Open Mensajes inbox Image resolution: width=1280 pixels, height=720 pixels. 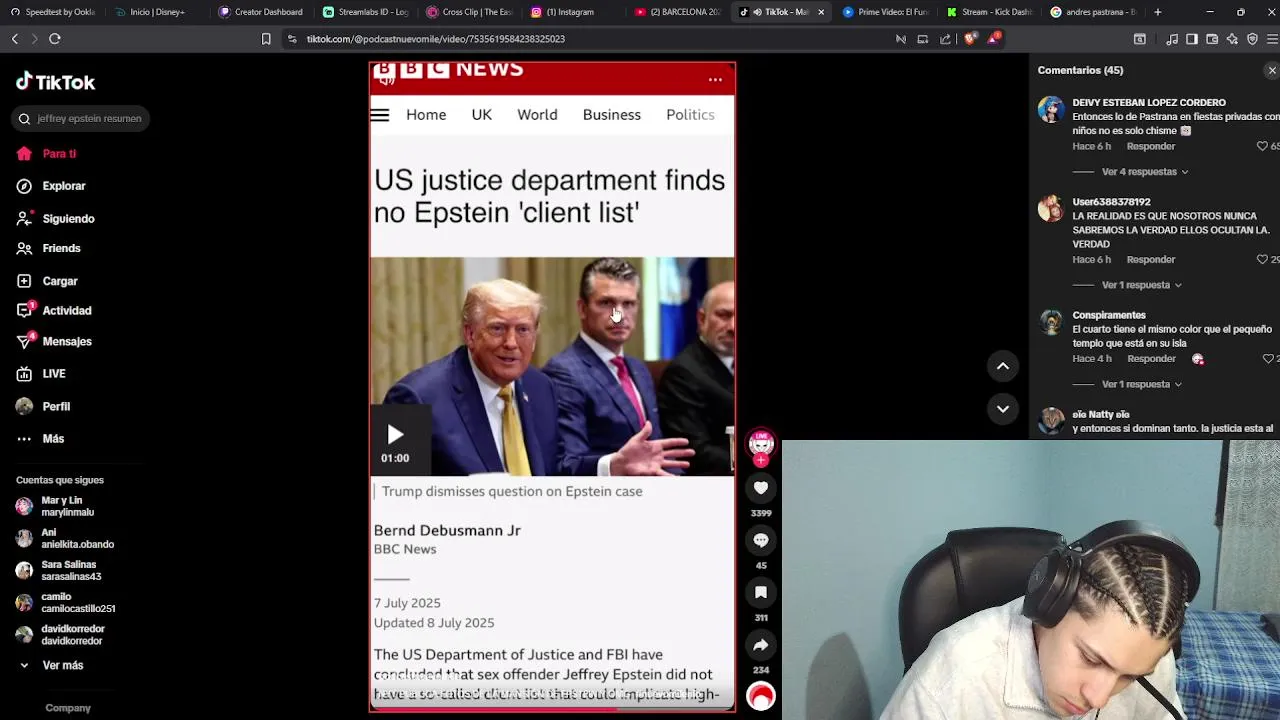54,342
